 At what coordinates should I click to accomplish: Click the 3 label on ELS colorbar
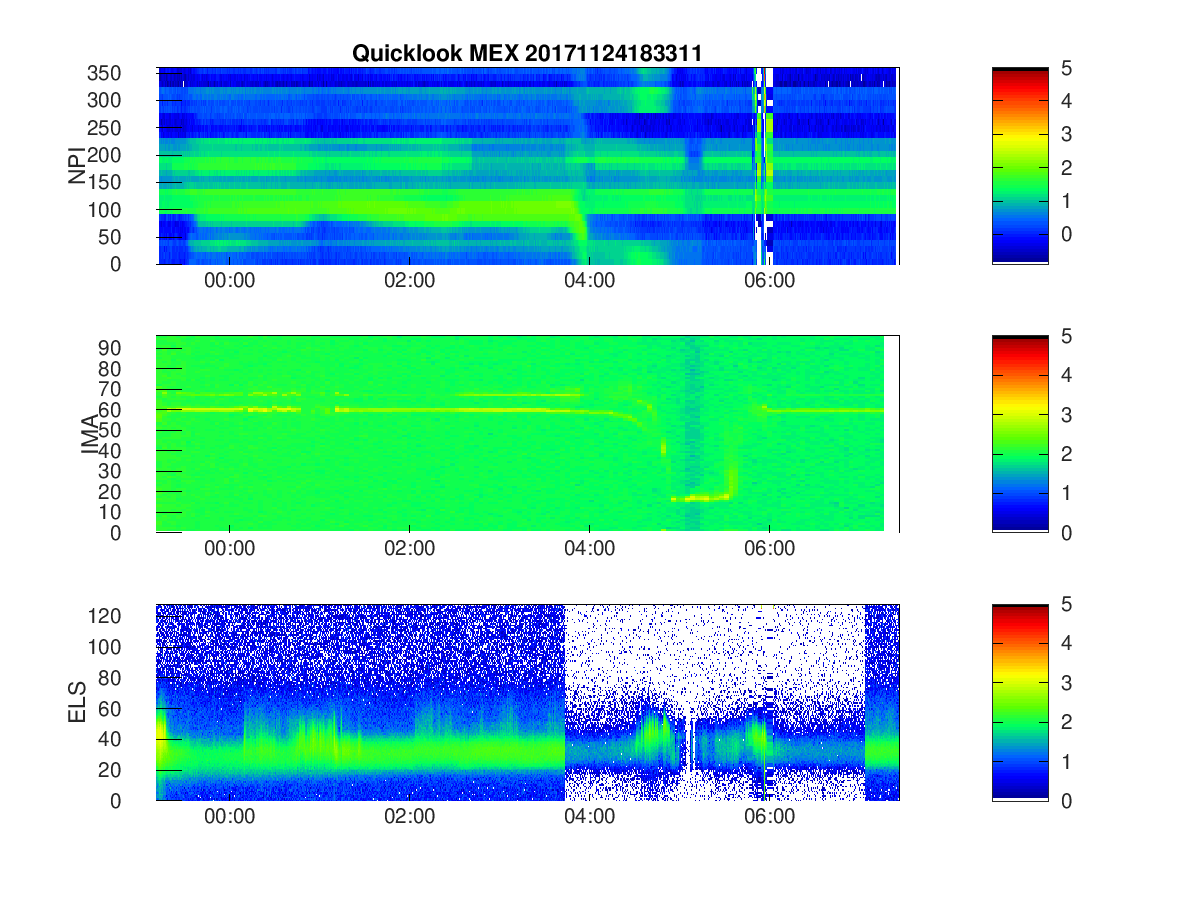coord(1066,683)
